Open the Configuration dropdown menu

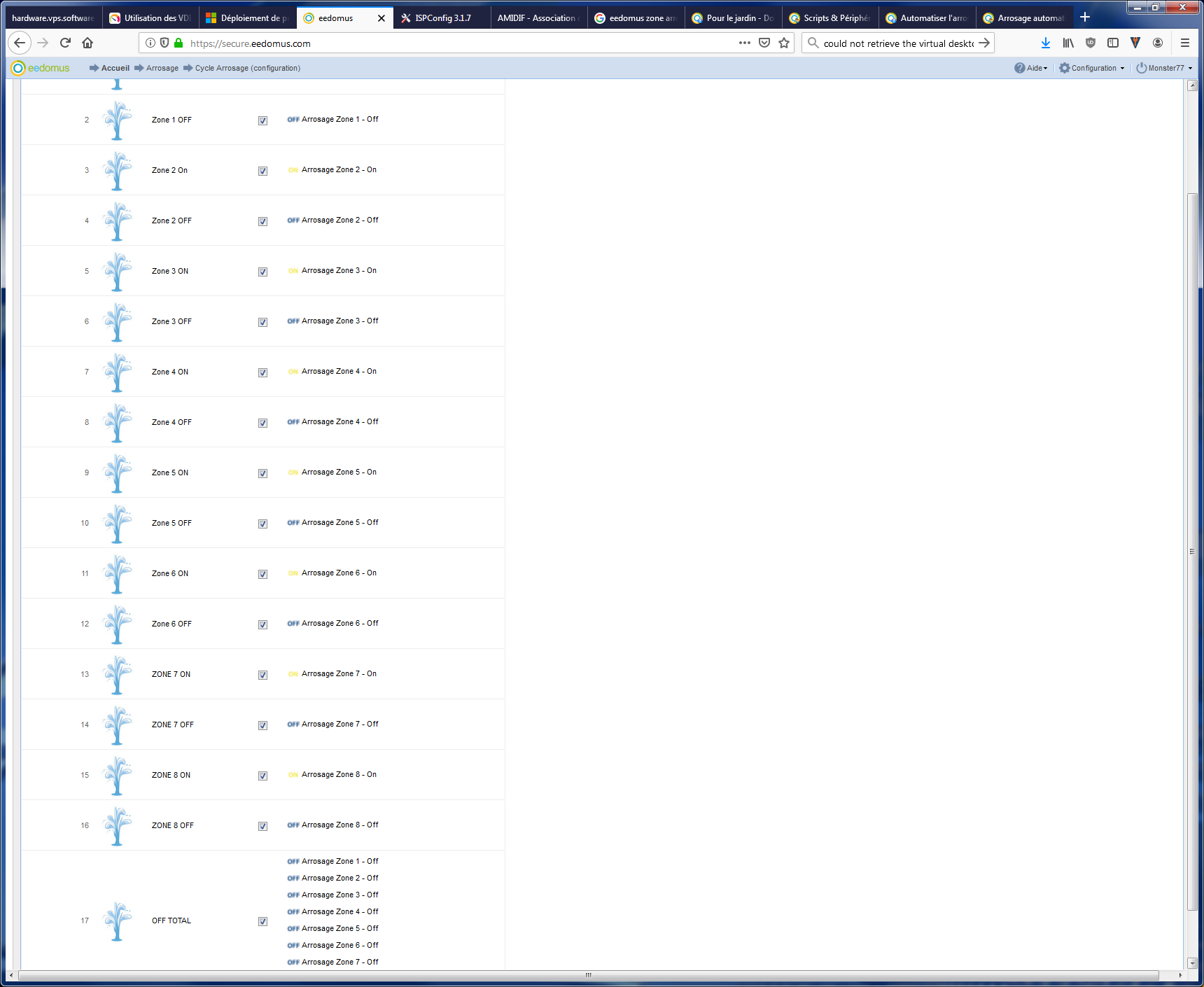[x=1092, y=68]
